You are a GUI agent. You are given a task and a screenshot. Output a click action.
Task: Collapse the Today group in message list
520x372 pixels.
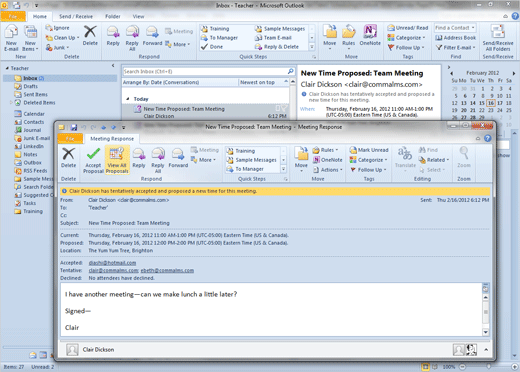128,99
